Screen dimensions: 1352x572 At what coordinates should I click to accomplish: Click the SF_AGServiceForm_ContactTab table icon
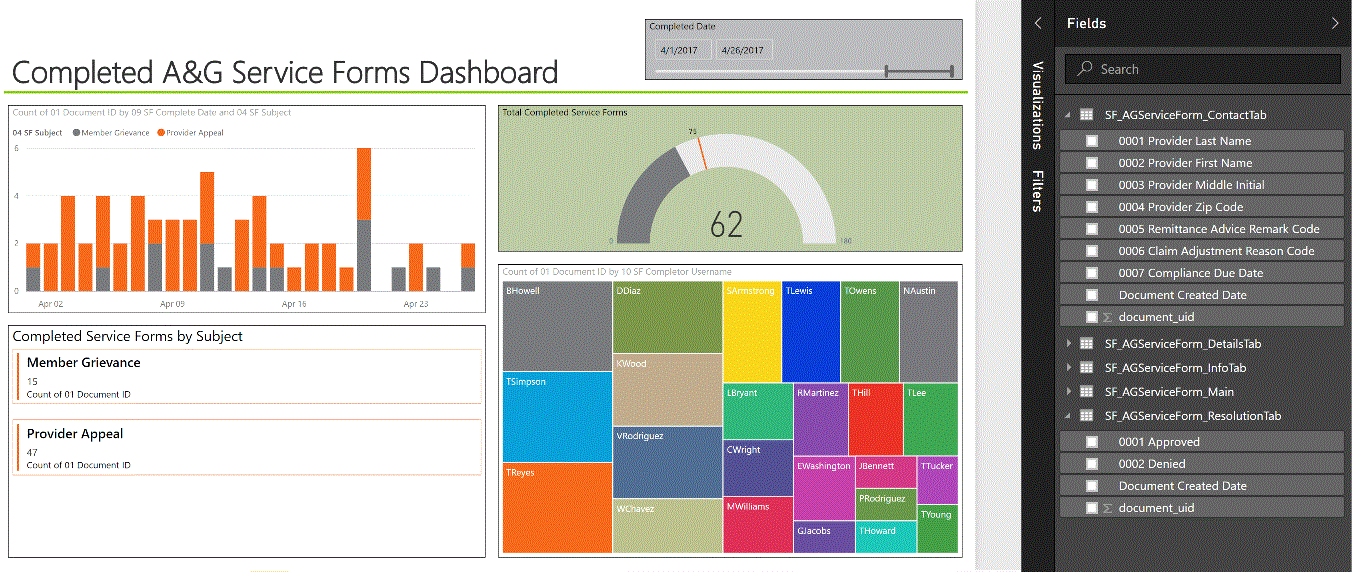[1086, 115]
